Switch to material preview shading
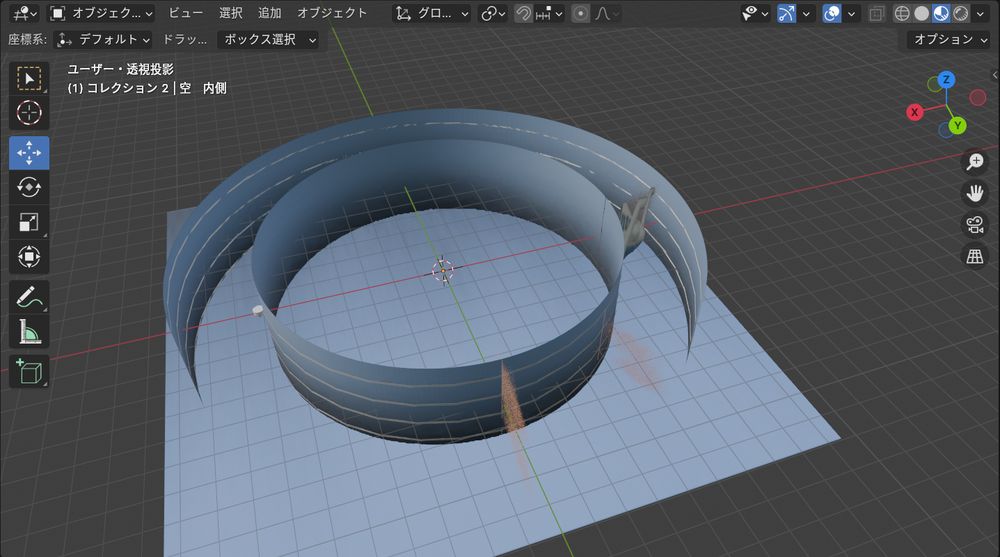This screenshot has width=1000, height=557. (x=941, y=13)
